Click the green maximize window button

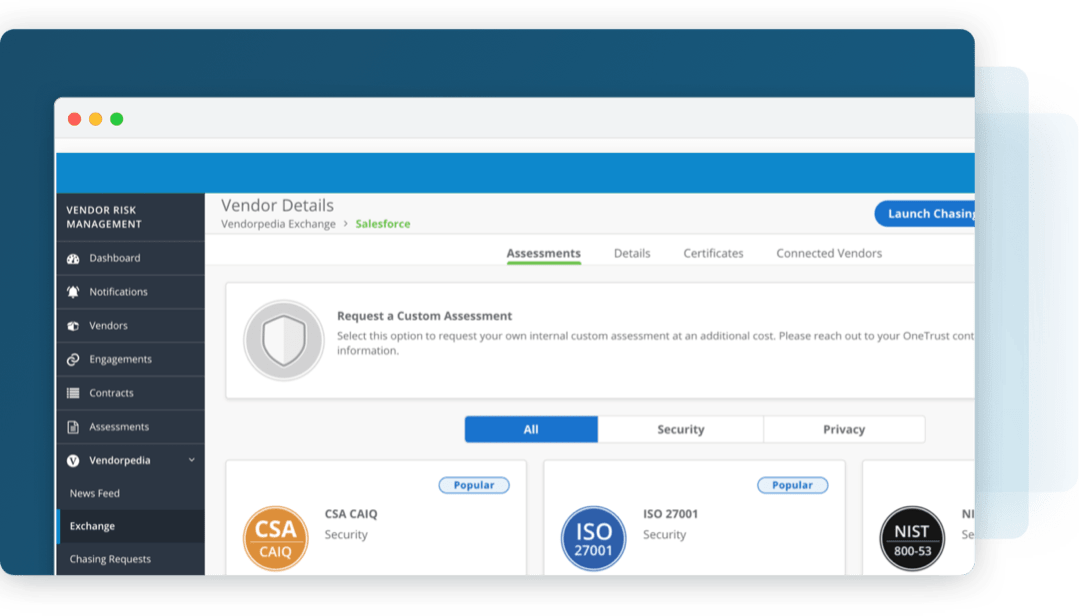coord(117,119)
